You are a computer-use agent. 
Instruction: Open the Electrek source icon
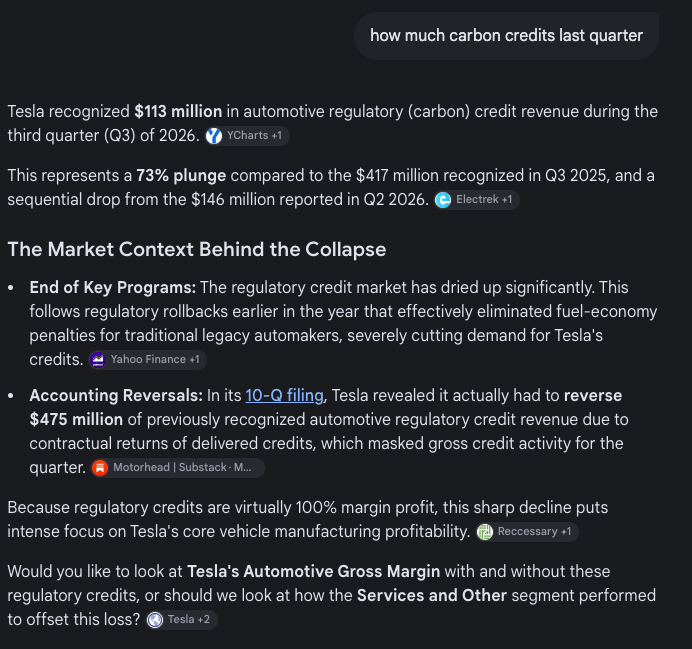[x=443, y=200]
